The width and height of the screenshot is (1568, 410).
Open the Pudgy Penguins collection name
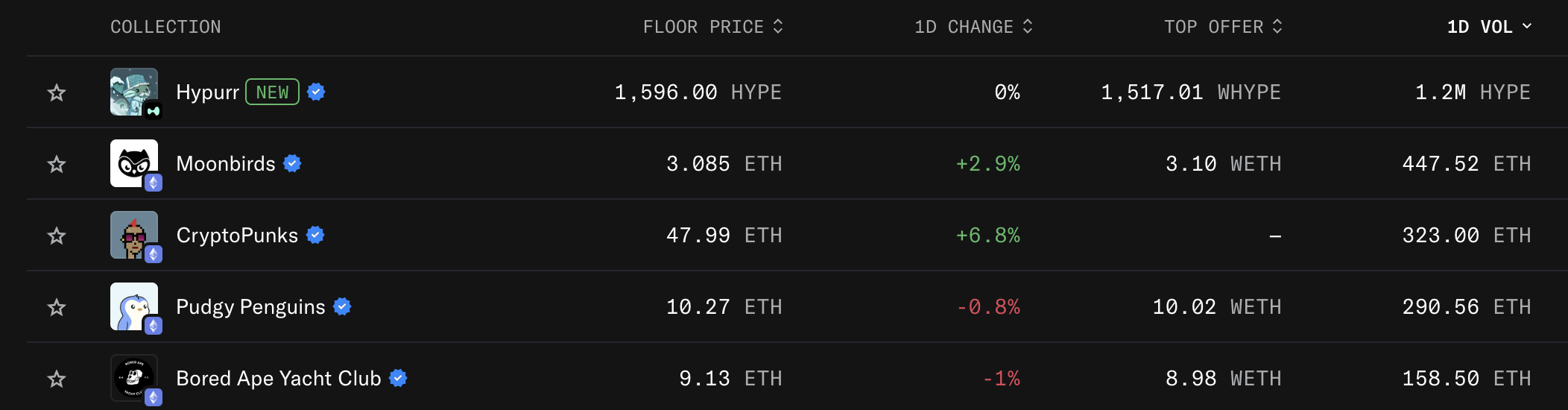click(x=250, y=307)
